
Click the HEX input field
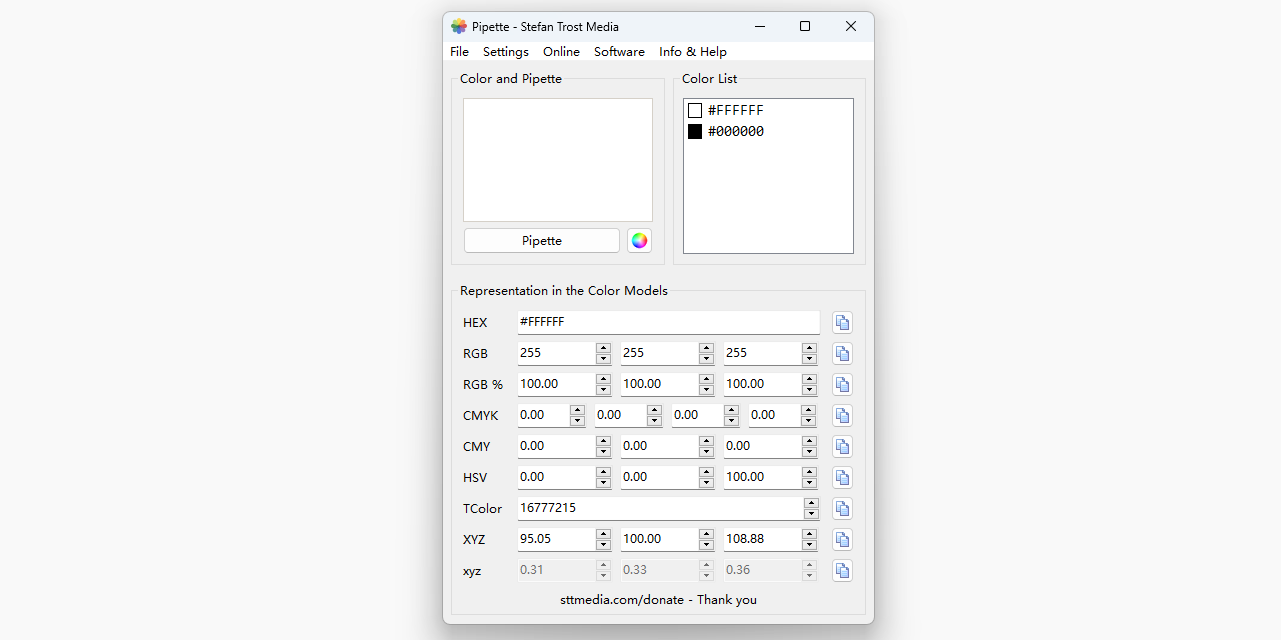coord(667,322)
